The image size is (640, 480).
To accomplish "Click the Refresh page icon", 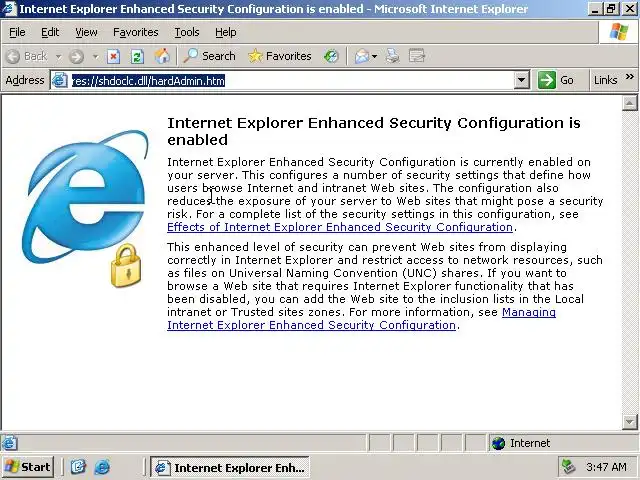I will coord(137,56).
